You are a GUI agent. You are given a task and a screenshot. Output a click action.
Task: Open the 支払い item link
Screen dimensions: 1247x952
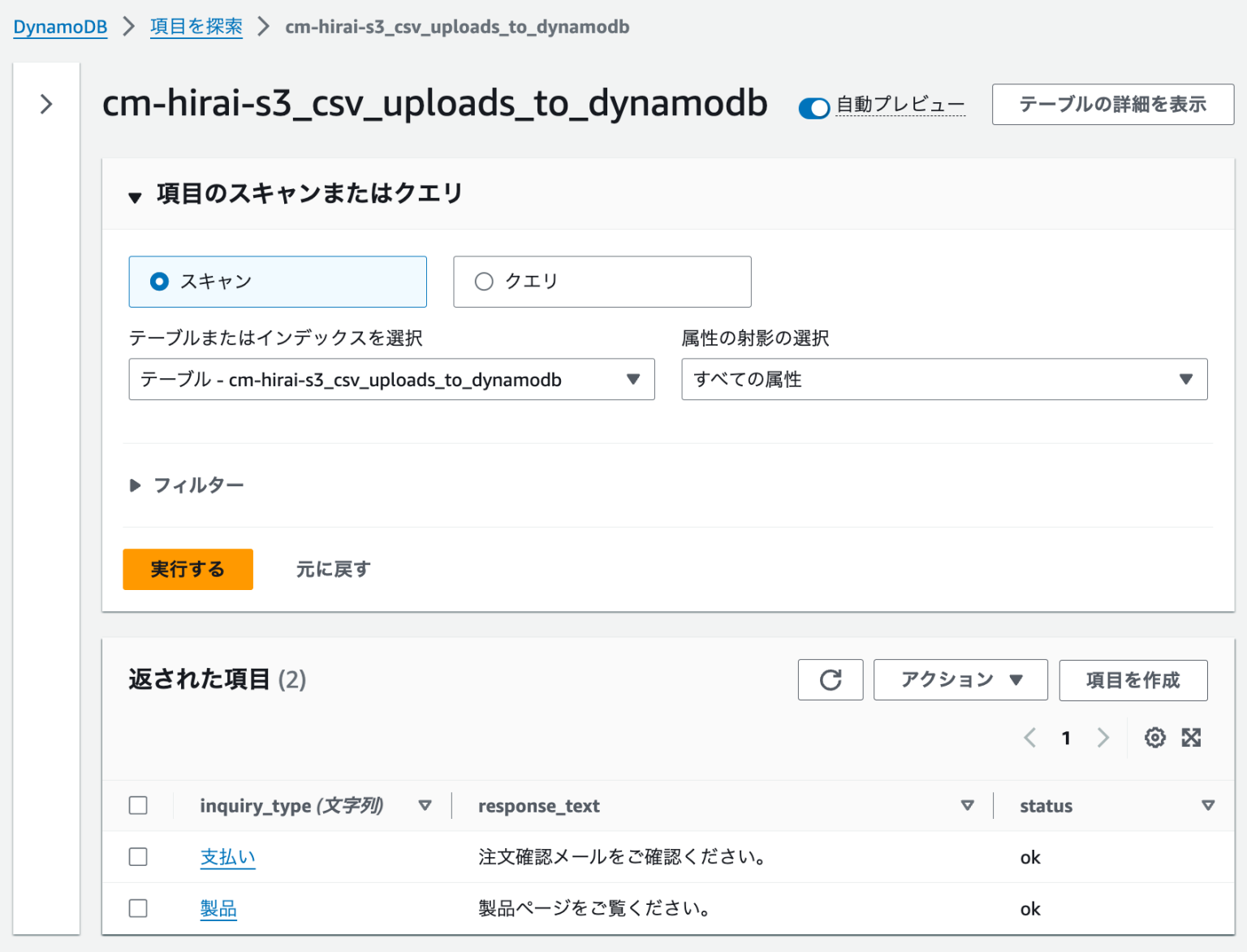[227, 857]
